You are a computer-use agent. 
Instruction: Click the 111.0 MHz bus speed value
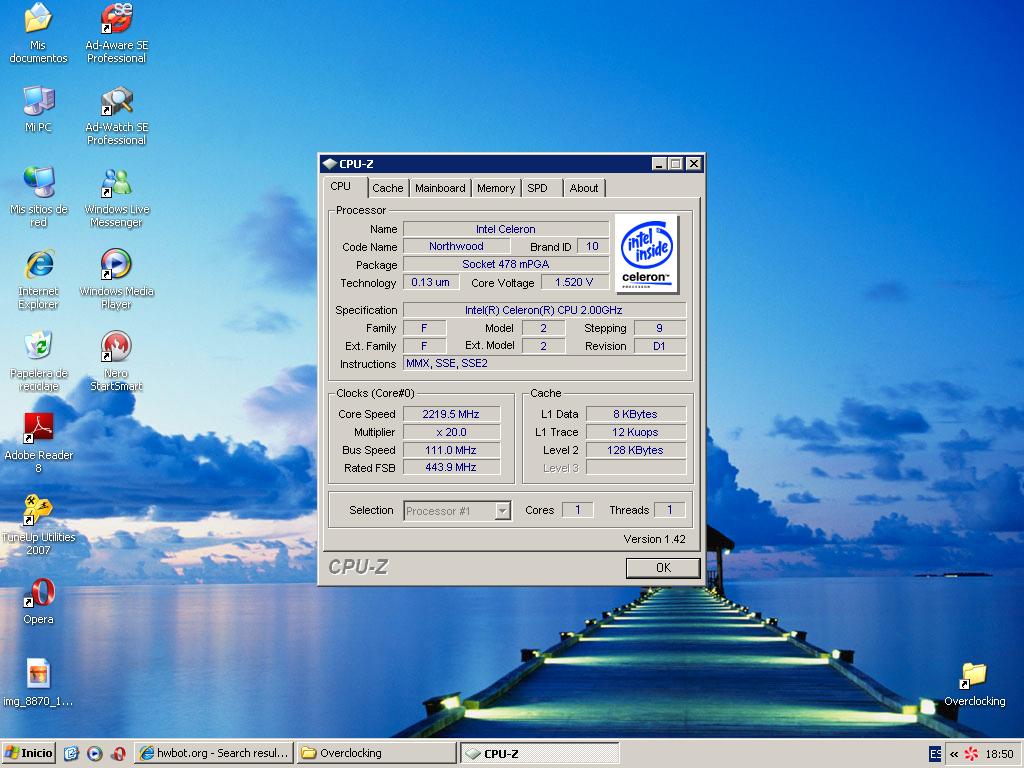(x=451, y=450)
